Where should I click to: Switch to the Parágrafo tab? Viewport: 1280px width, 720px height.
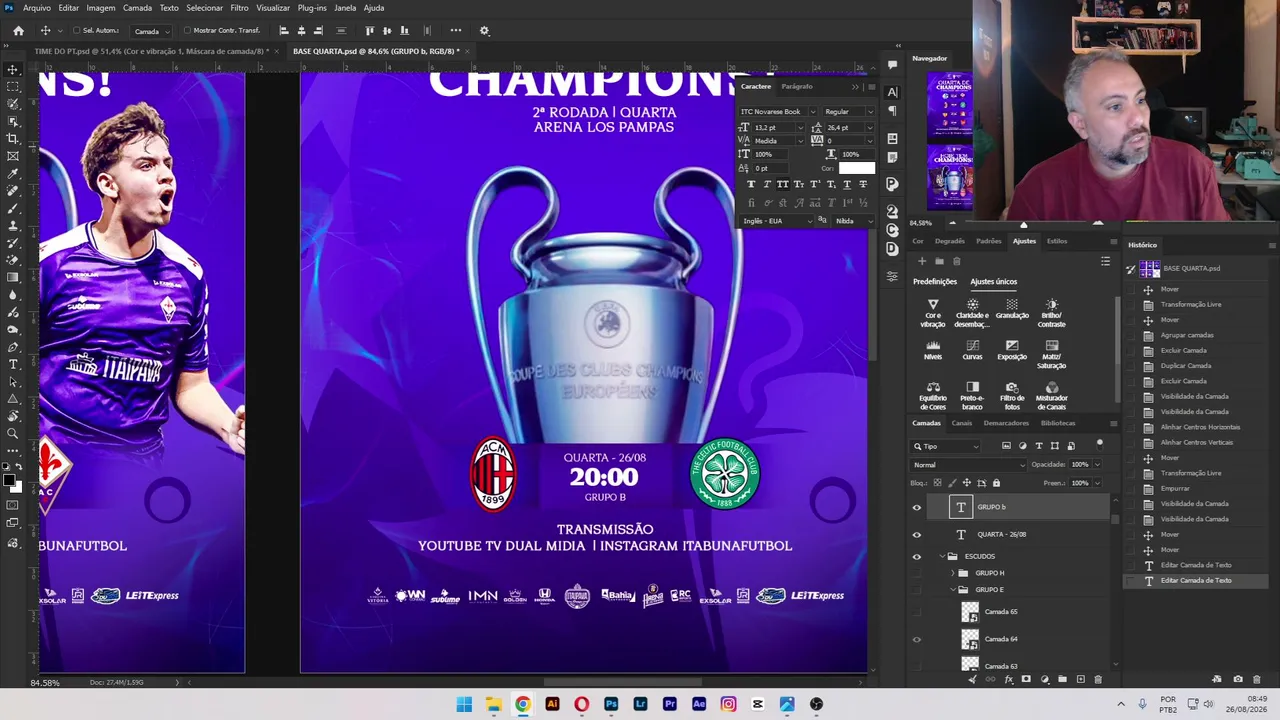797,87
